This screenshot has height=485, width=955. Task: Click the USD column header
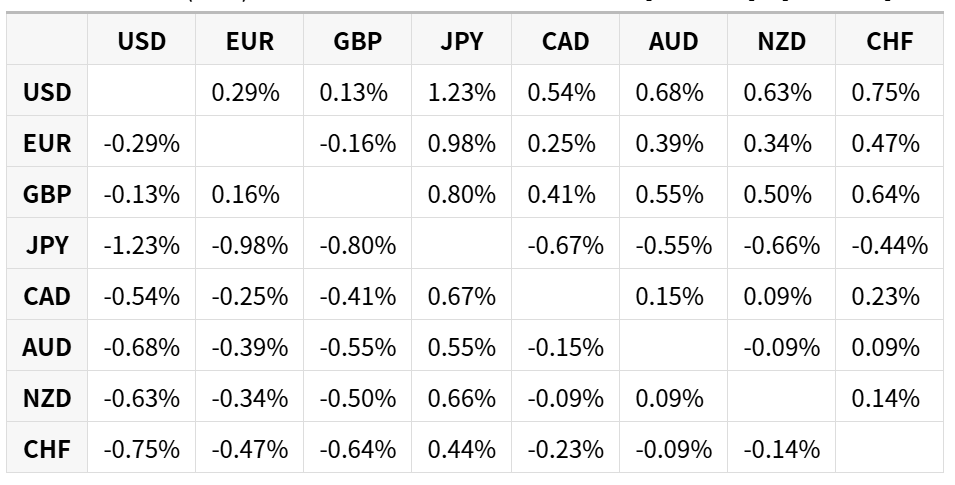click(141, 40)
